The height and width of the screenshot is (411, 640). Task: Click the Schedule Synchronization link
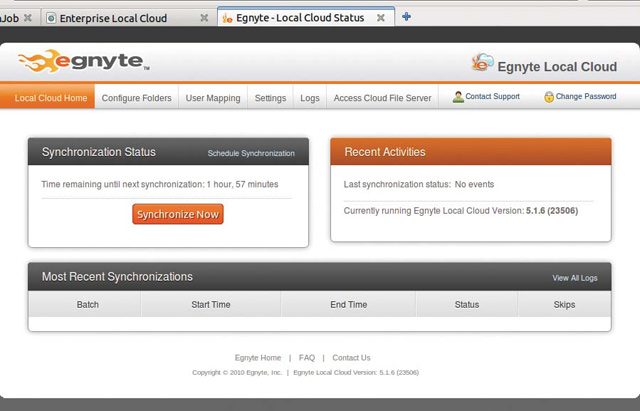pyautogui.click(x=251, y=153)
